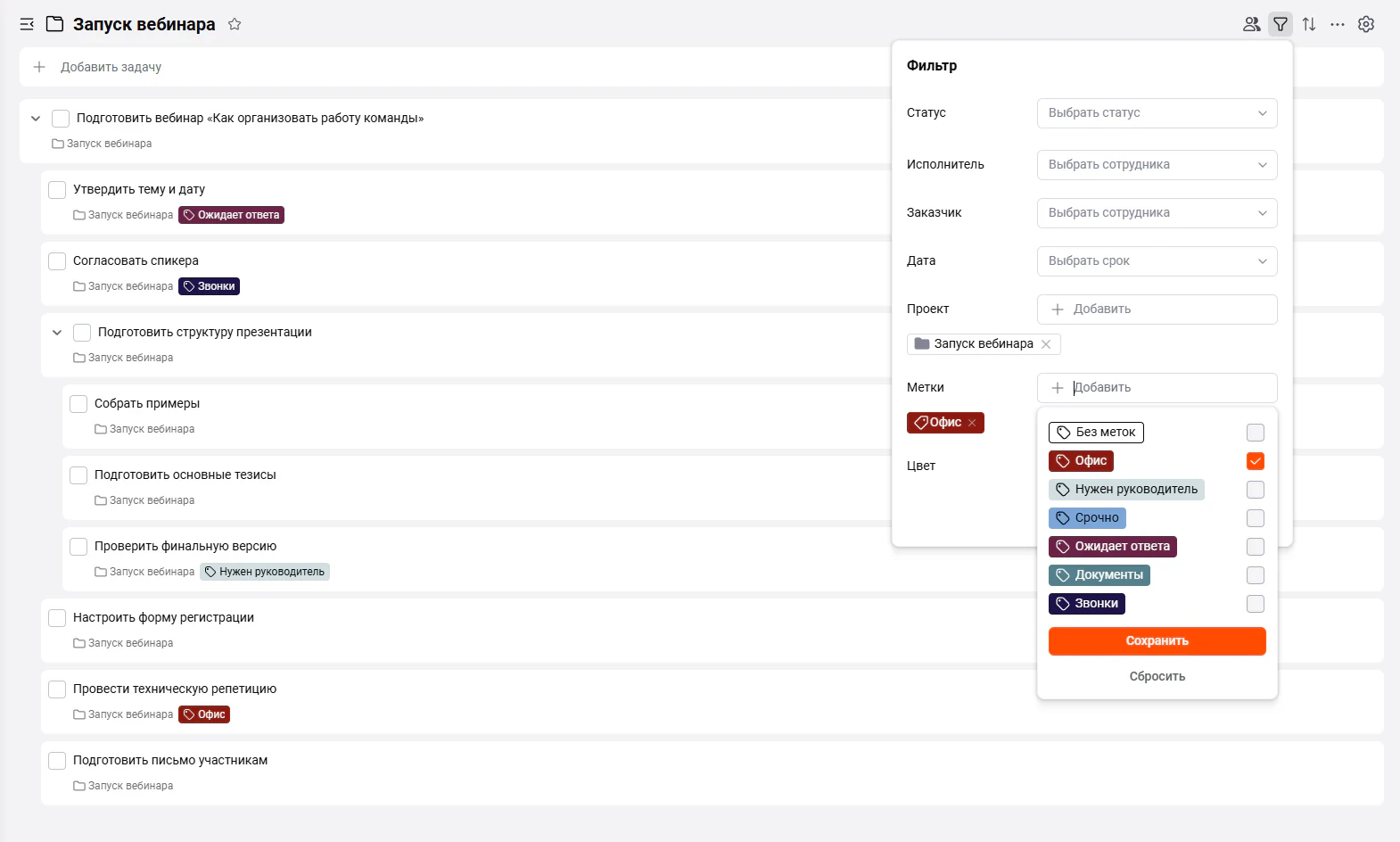Uncheck the Офис tag checkbox

click(x=1256, y=461)
